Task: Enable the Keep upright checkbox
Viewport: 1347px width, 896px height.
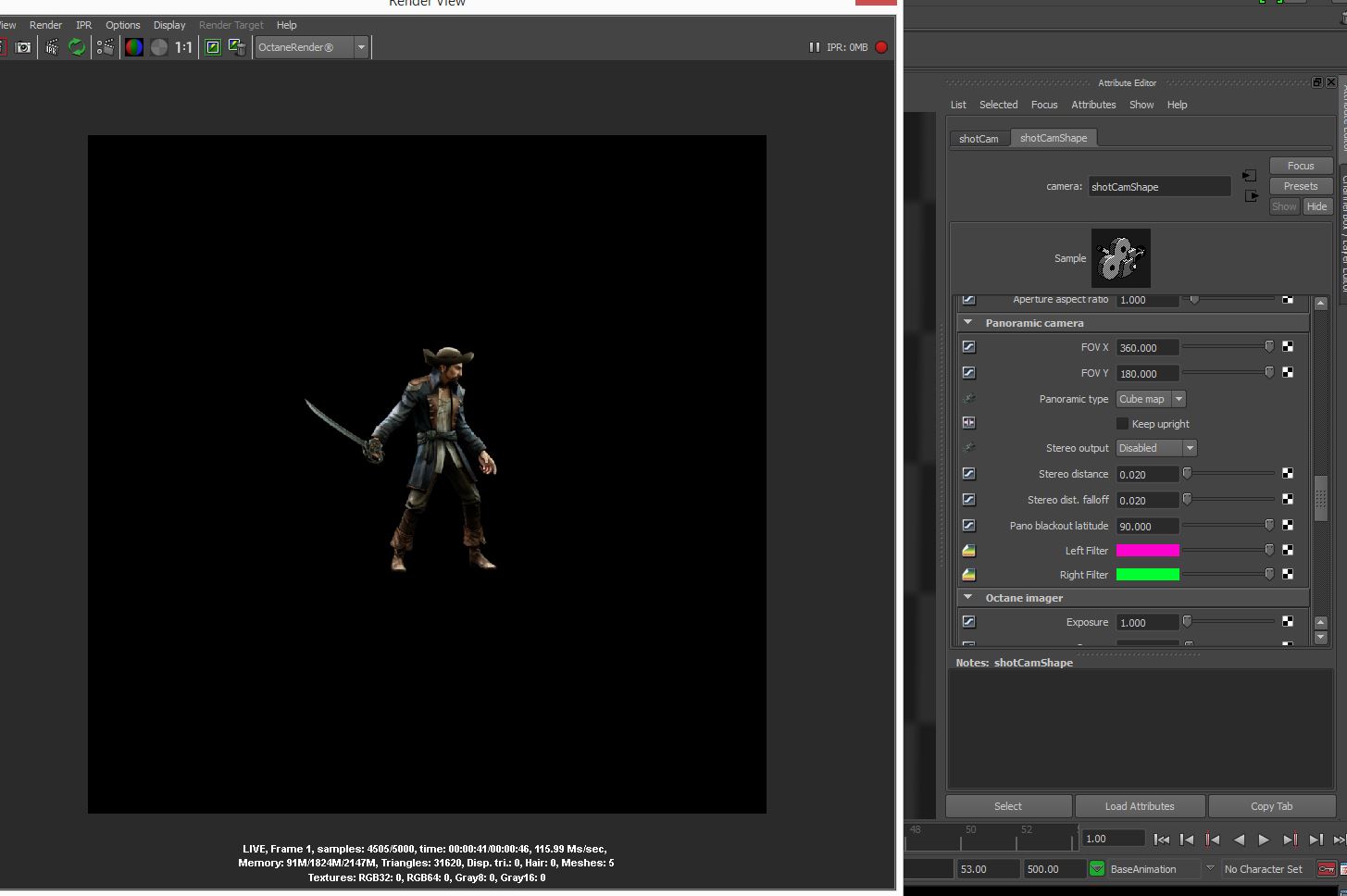Action: click(1122, 424)
